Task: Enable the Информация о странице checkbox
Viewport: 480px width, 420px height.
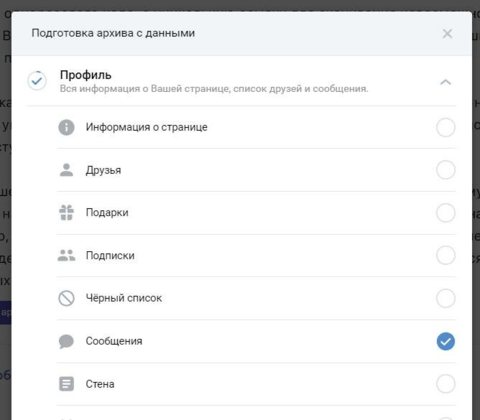Action: [x=446, y=127]
